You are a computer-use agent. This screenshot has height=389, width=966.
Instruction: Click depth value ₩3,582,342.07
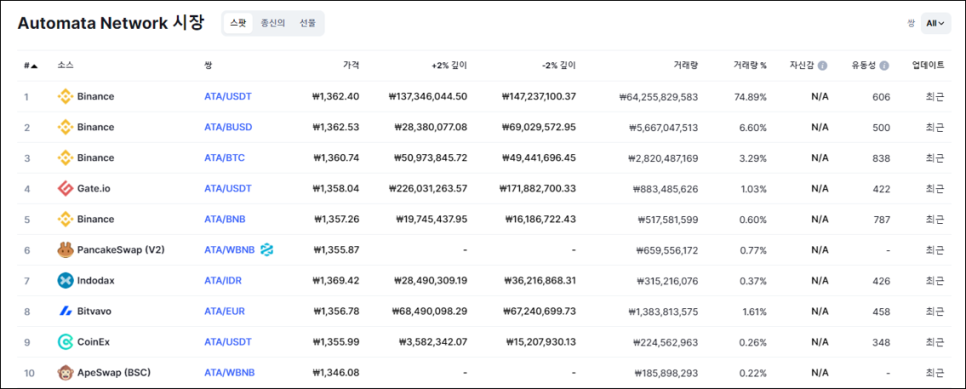(433, 342)
